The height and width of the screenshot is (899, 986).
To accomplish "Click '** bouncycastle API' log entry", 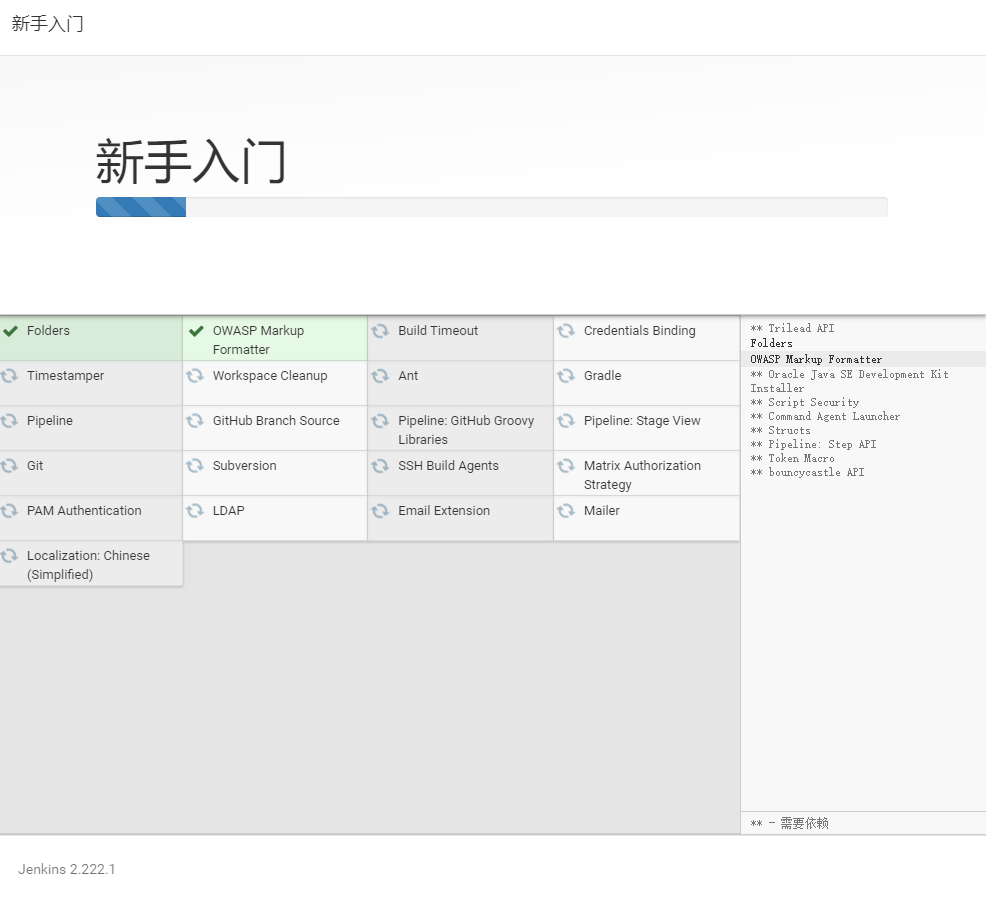I will click(x=807, y=472).
